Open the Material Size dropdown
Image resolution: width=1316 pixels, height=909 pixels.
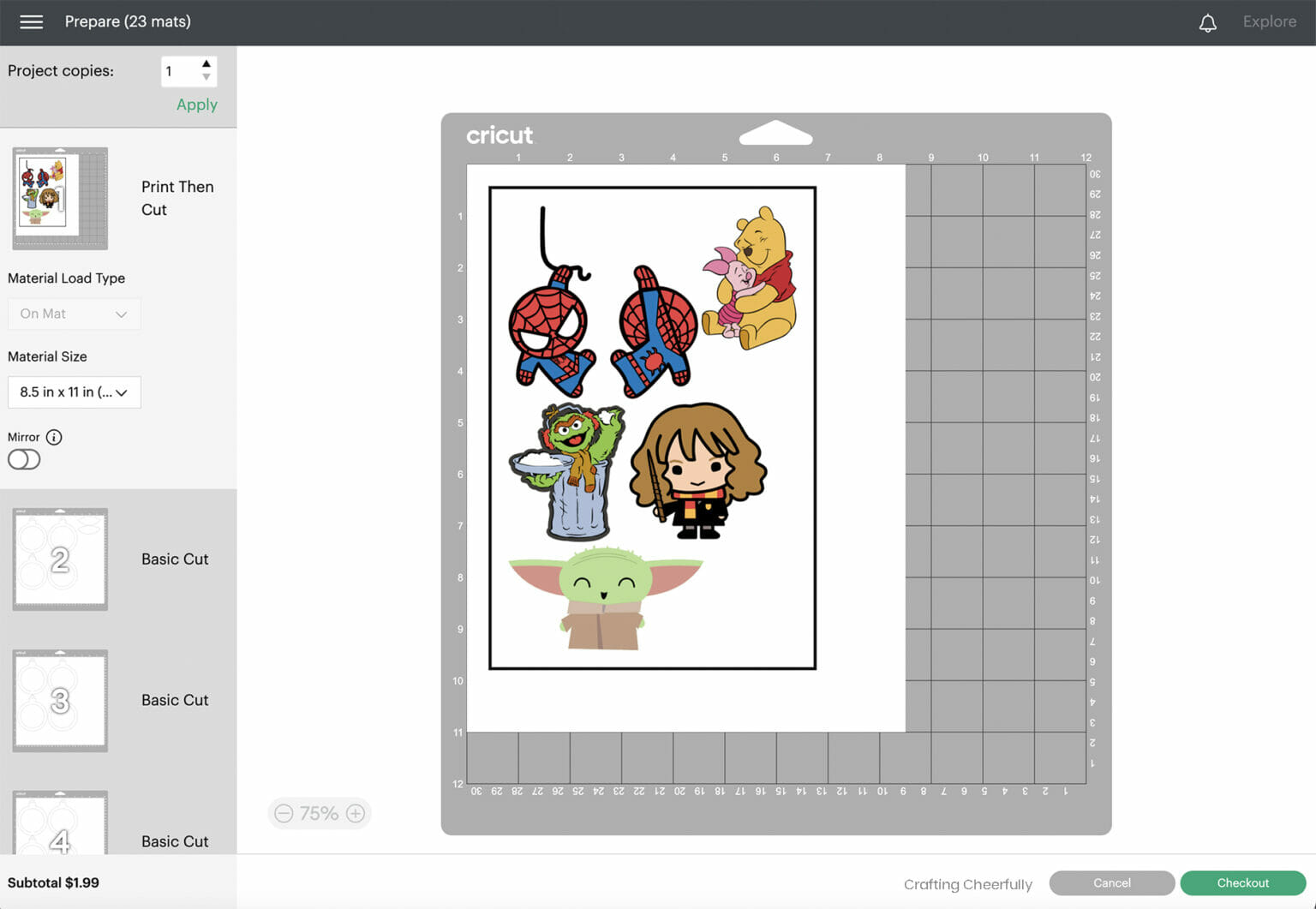74,392
